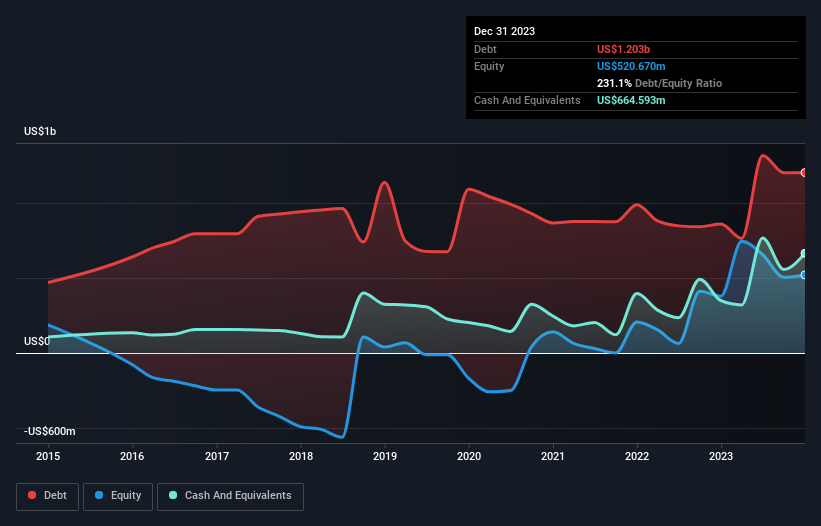Click the 2015 x-axis label
Screen dimensions: 821x526
click(48, 456)
